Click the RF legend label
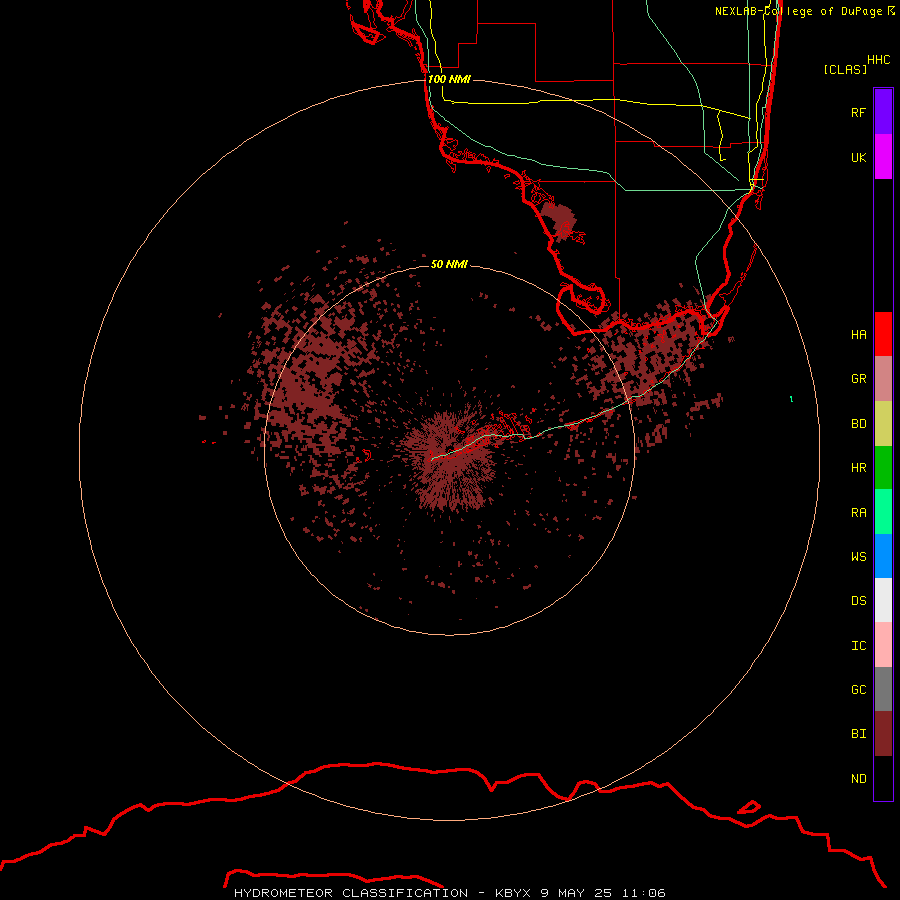The height and width of the screenshot is (900, 900). 858,112
